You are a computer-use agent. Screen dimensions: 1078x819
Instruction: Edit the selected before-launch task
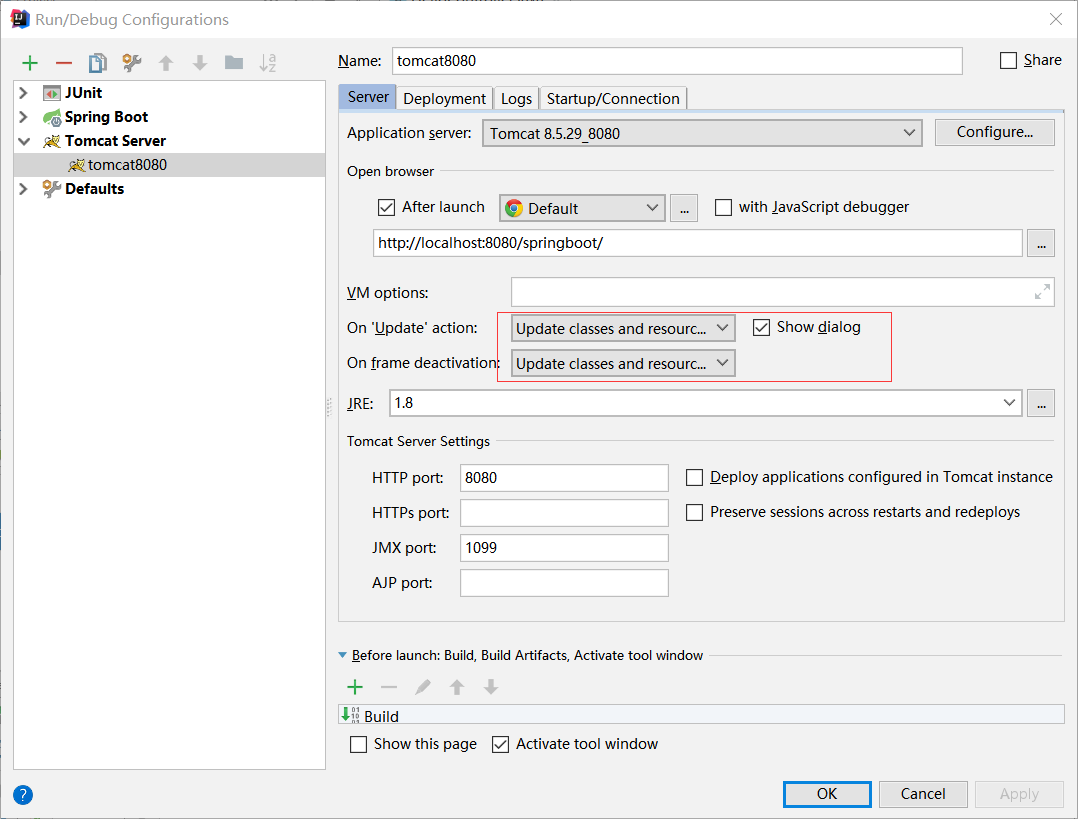click(x=423, y=687)
